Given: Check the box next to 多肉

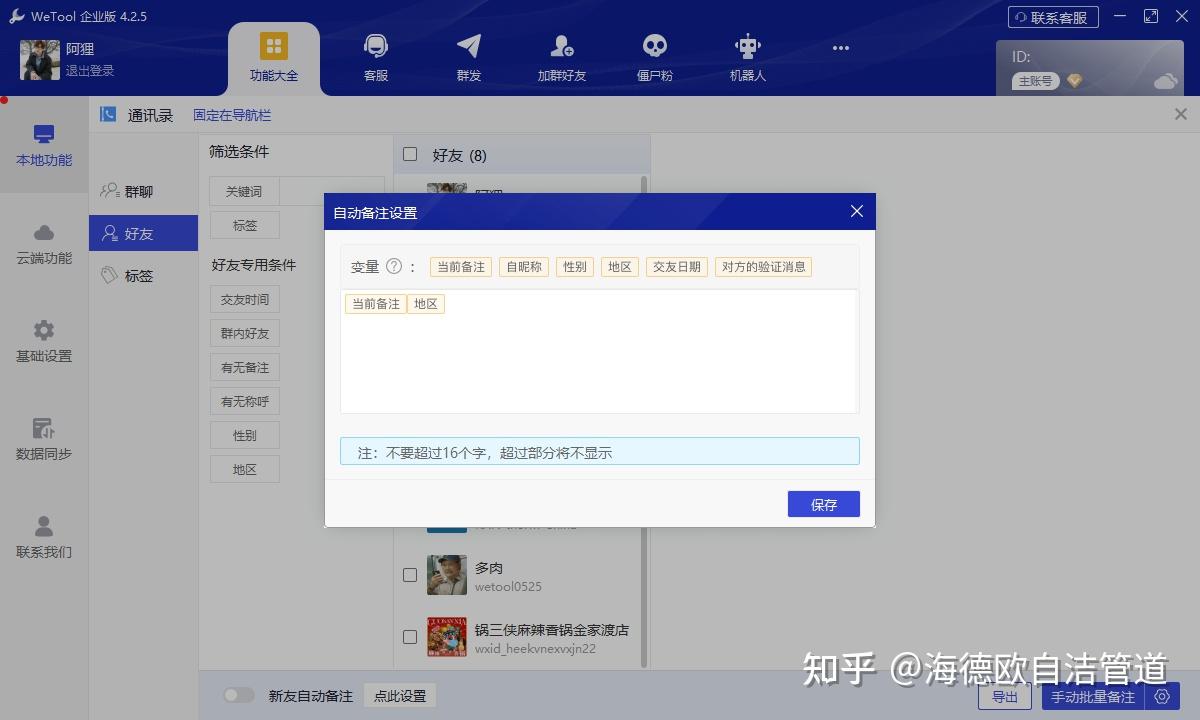Looking at the screenshot, I should point(410,575).
